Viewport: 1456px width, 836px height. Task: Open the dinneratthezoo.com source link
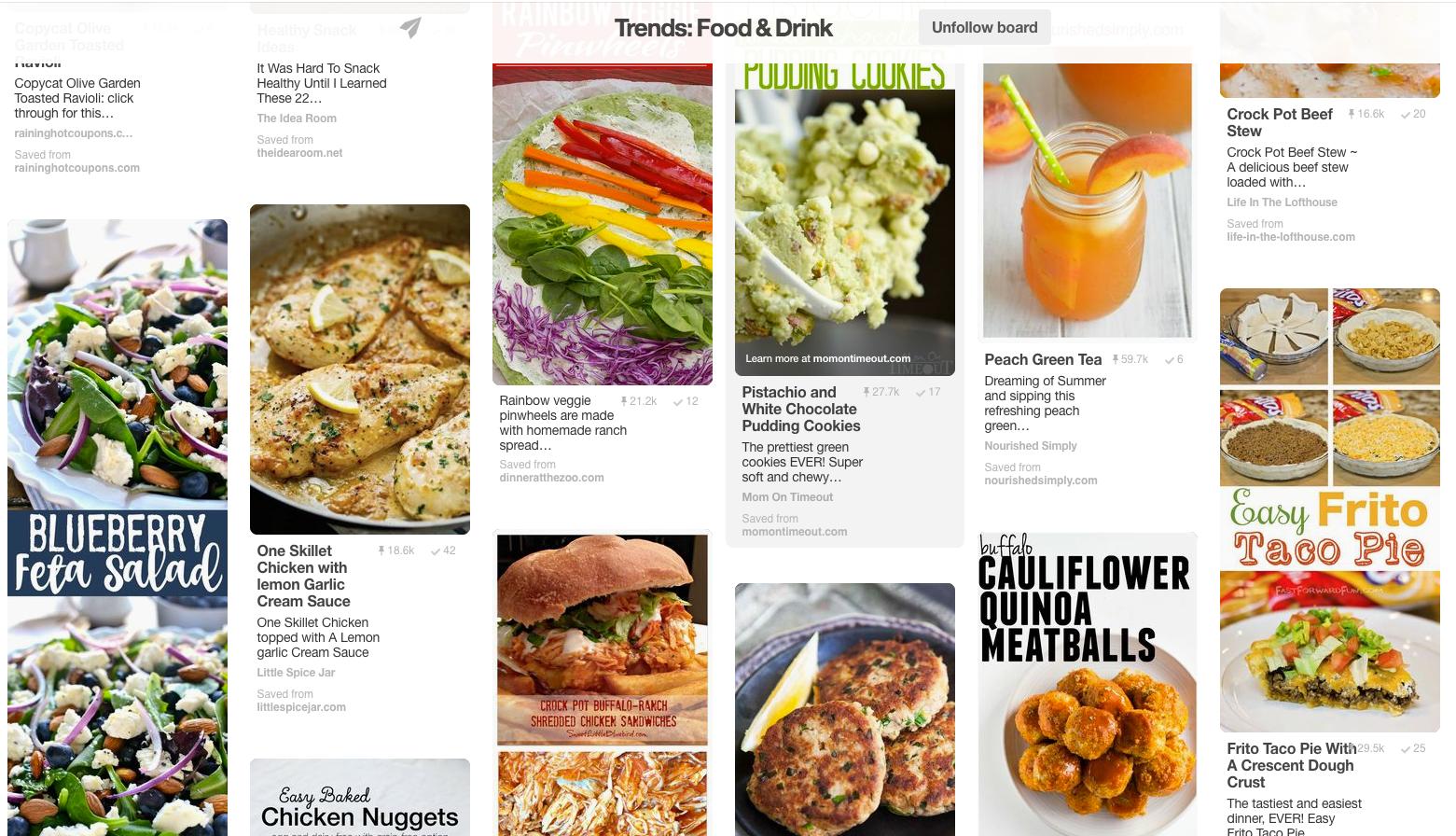click(x=551, y=478)
